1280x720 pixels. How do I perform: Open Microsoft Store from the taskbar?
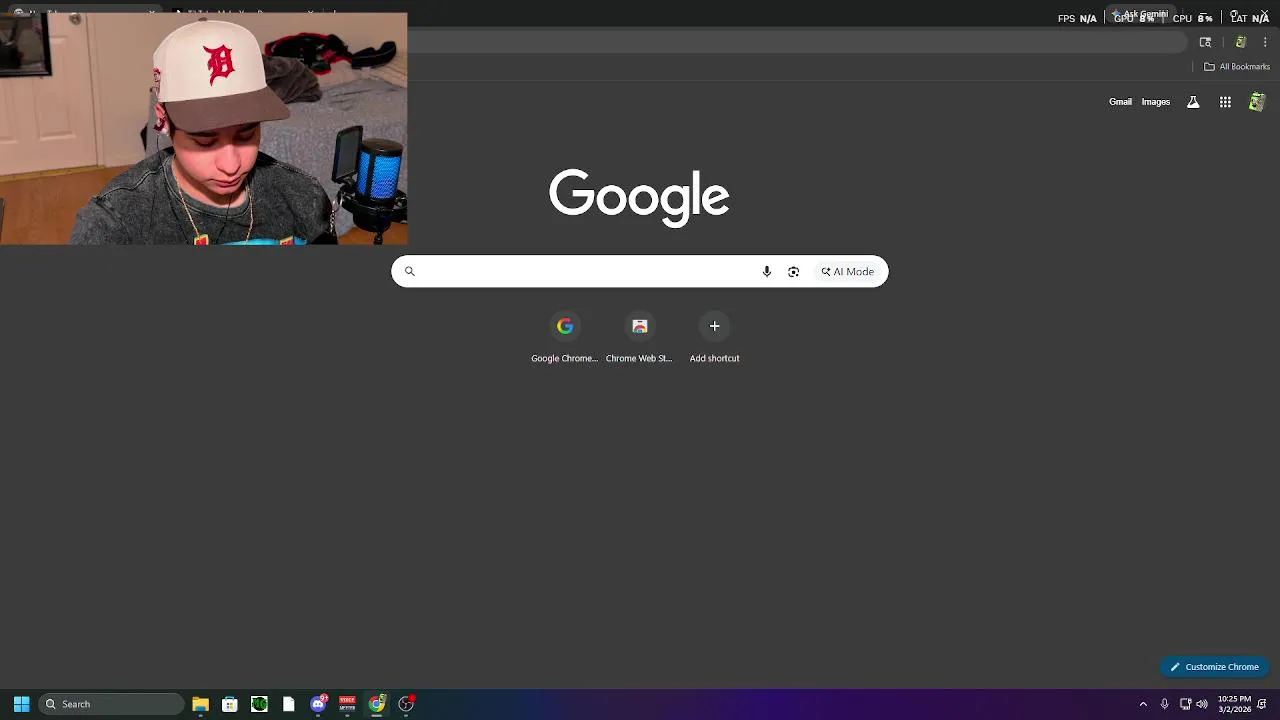(x=229, y=704)
